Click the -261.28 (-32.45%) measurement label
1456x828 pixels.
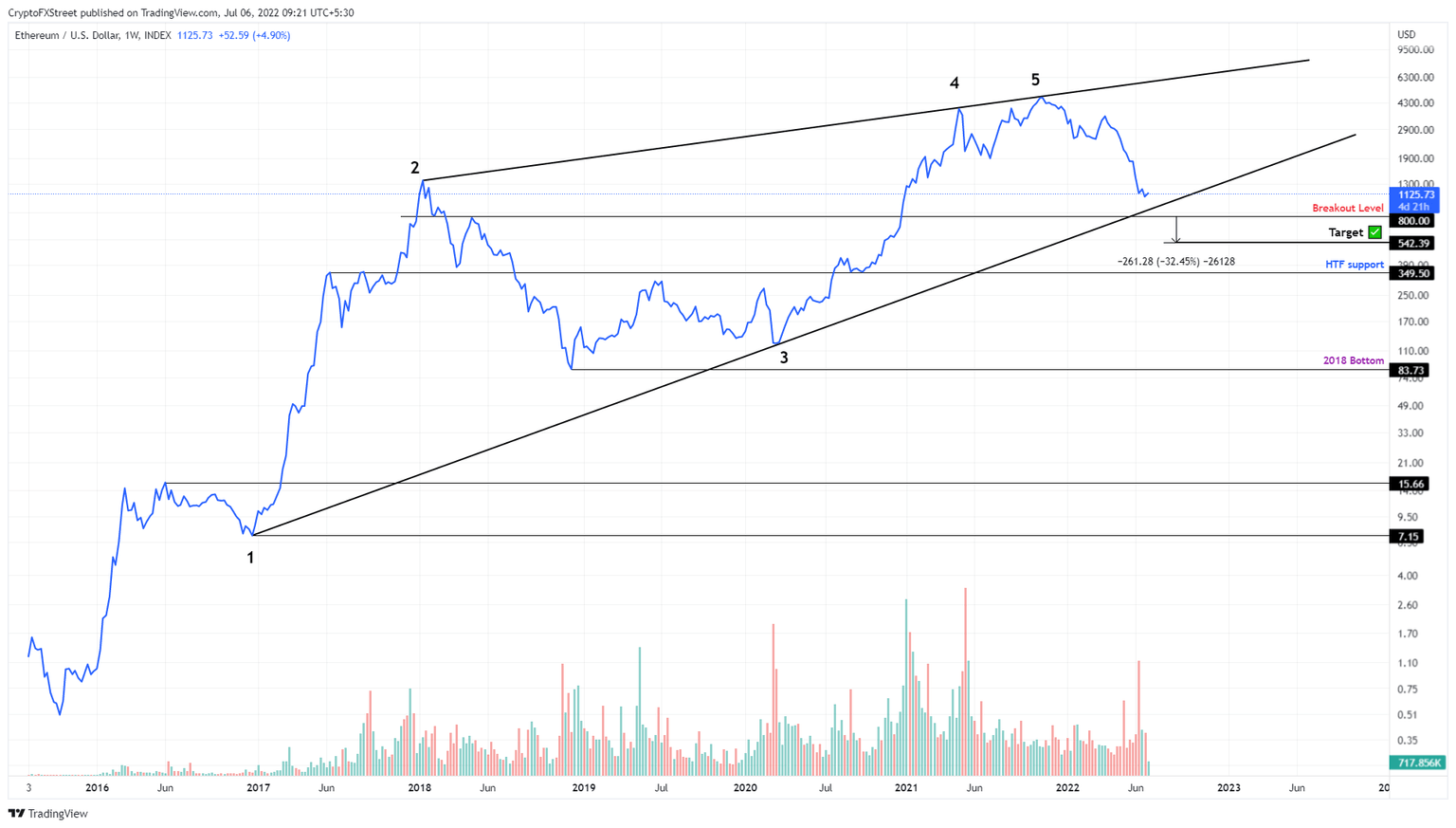tap(1175, 261)
